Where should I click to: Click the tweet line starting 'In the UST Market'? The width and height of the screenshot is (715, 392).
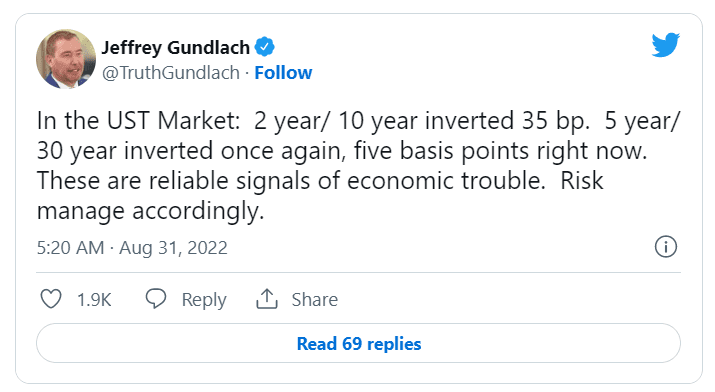[x=358, y=121]
